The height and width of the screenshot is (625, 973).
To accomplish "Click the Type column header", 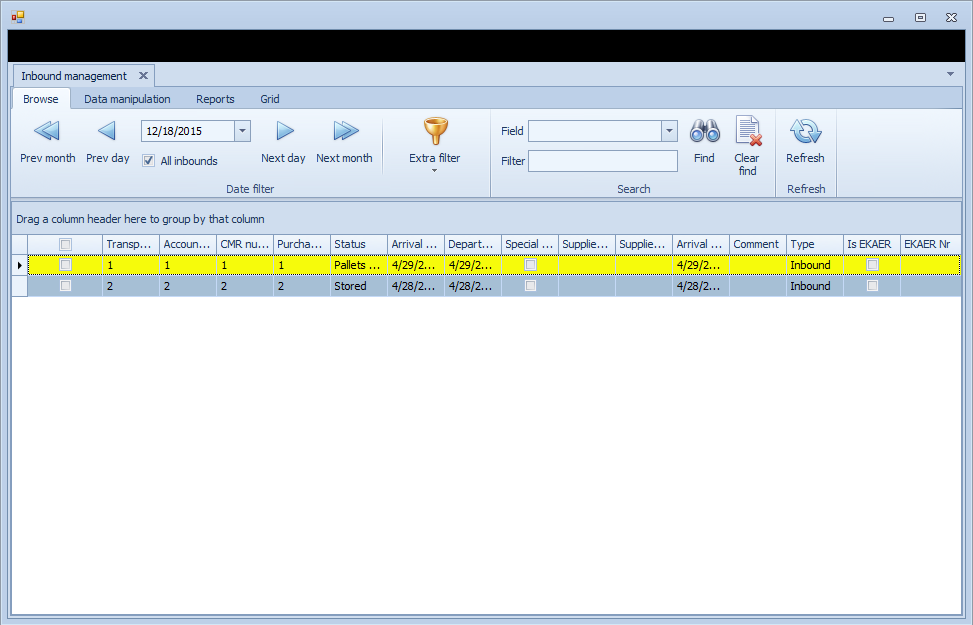I will point(813,244).
